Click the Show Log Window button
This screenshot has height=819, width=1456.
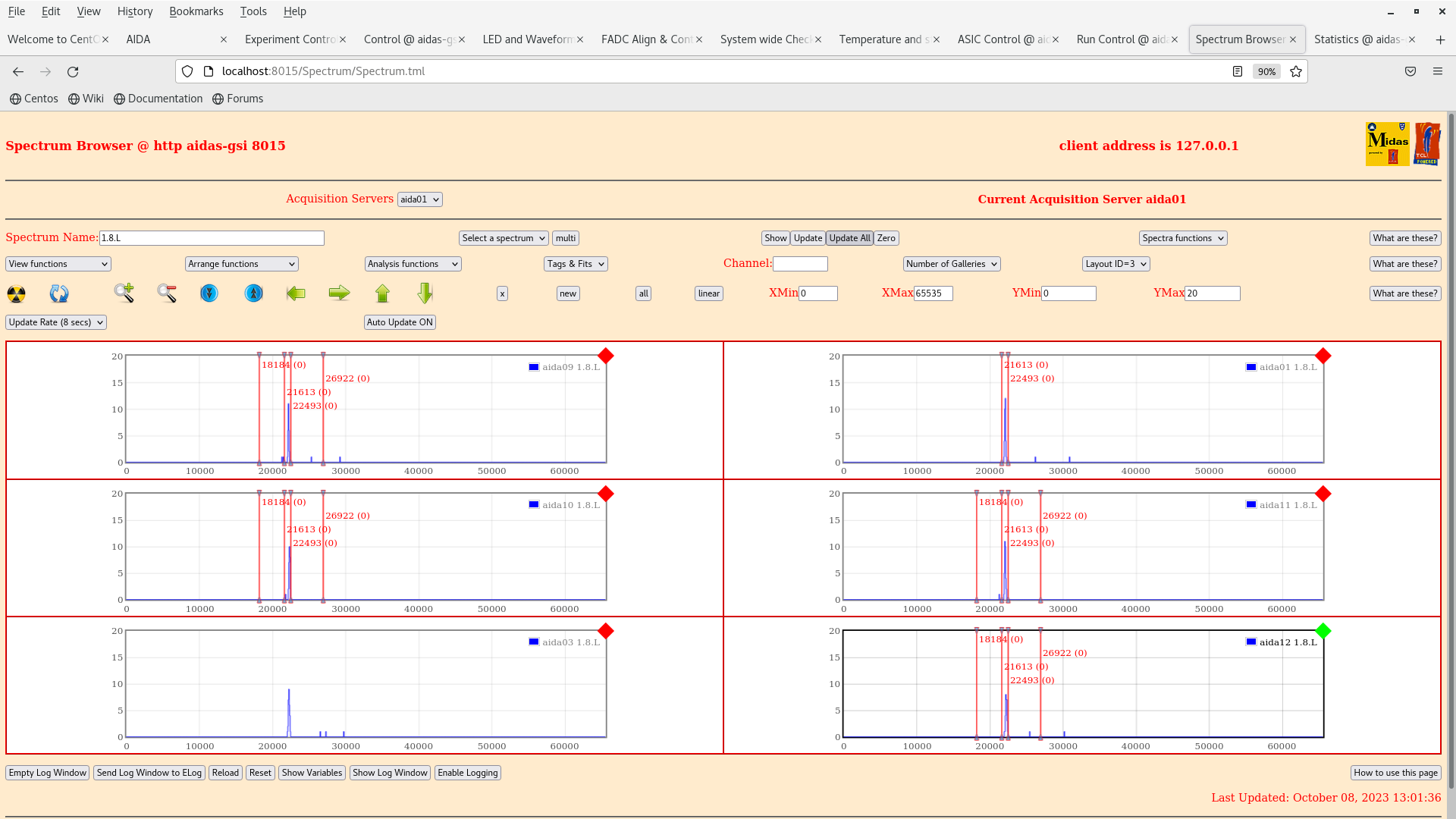pos(390,773)
